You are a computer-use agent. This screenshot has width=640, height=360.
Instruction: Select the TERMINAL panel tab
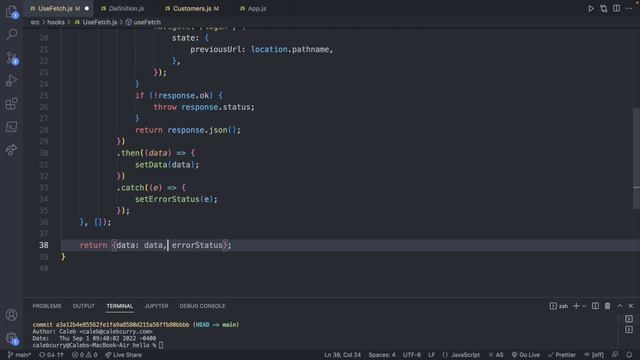click(x=120, y=306)
